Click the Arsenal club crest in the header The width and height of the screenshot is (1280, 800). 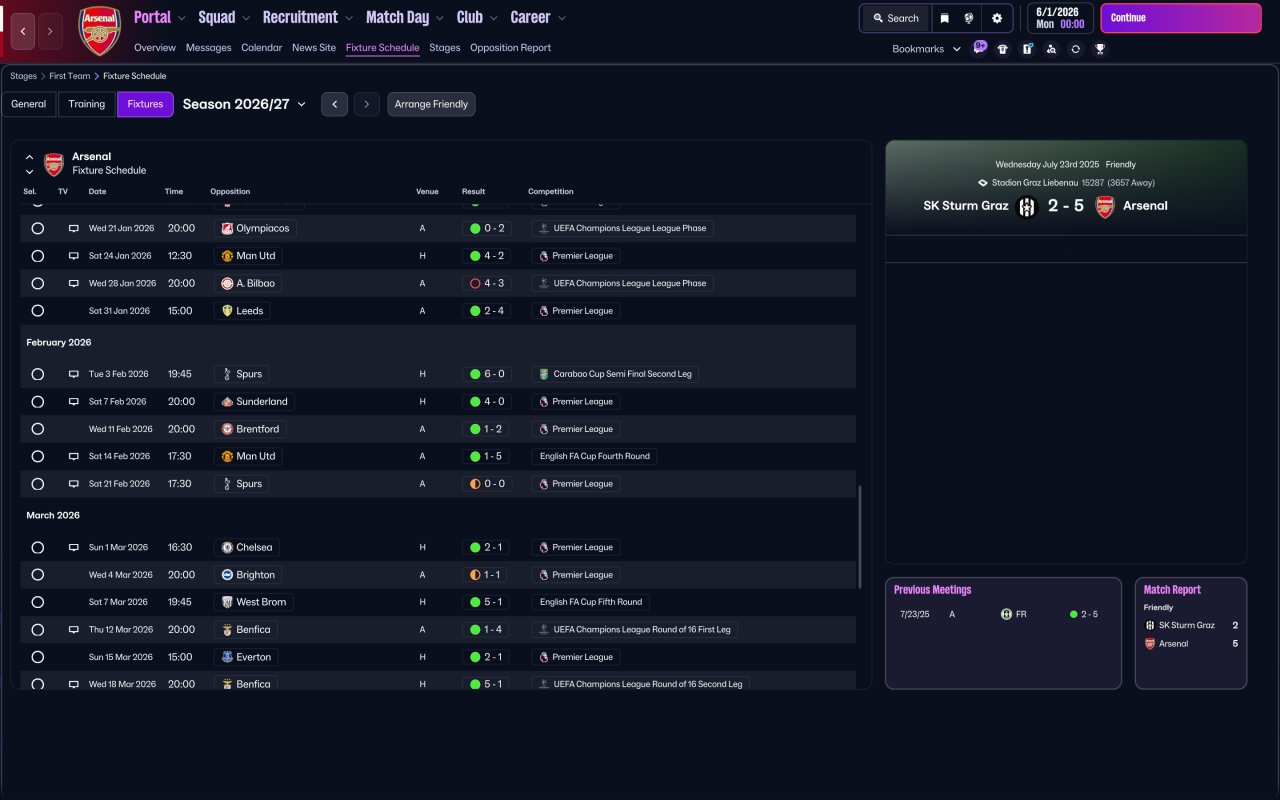99,31
